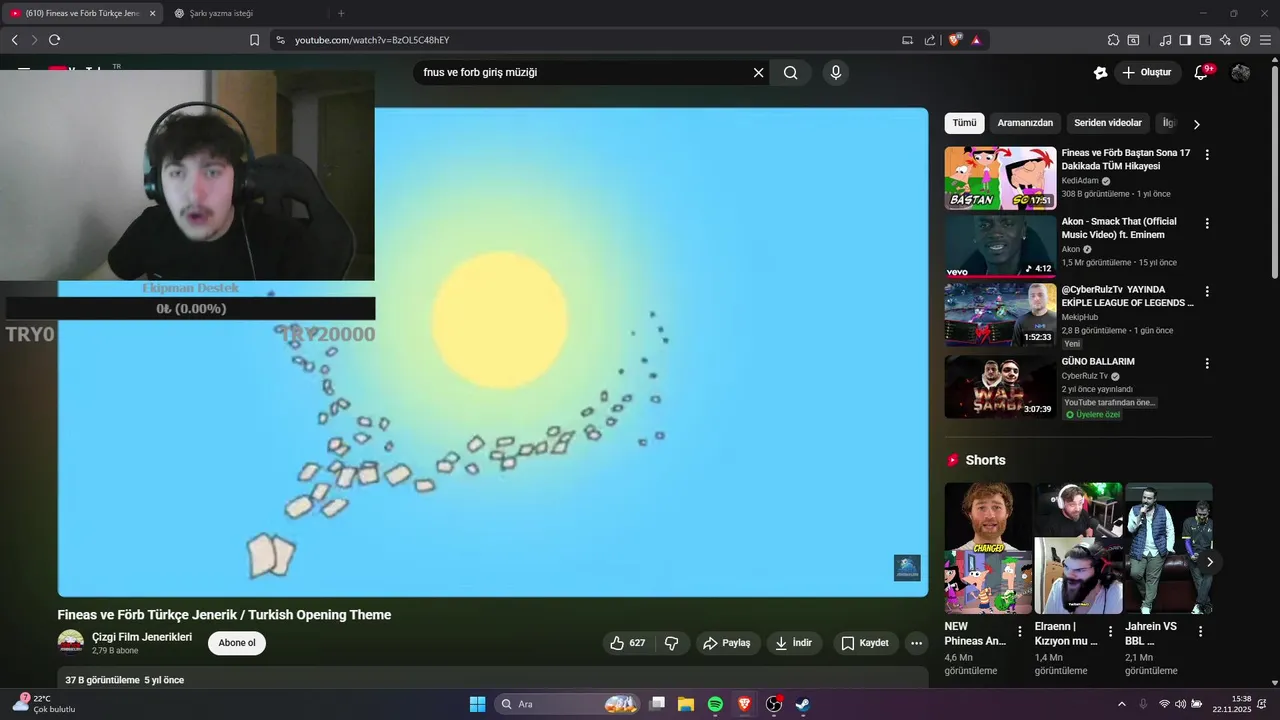Open options for NEW Phineas short
The image size is (1280, 720).
pyautogui.click(x=1020, y=631)
